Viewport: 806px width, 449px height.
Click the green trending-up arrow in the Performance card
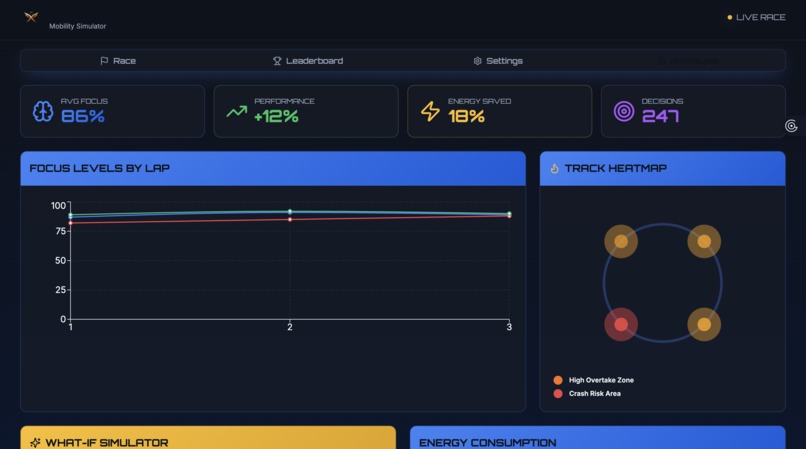[x=237, y=111]
